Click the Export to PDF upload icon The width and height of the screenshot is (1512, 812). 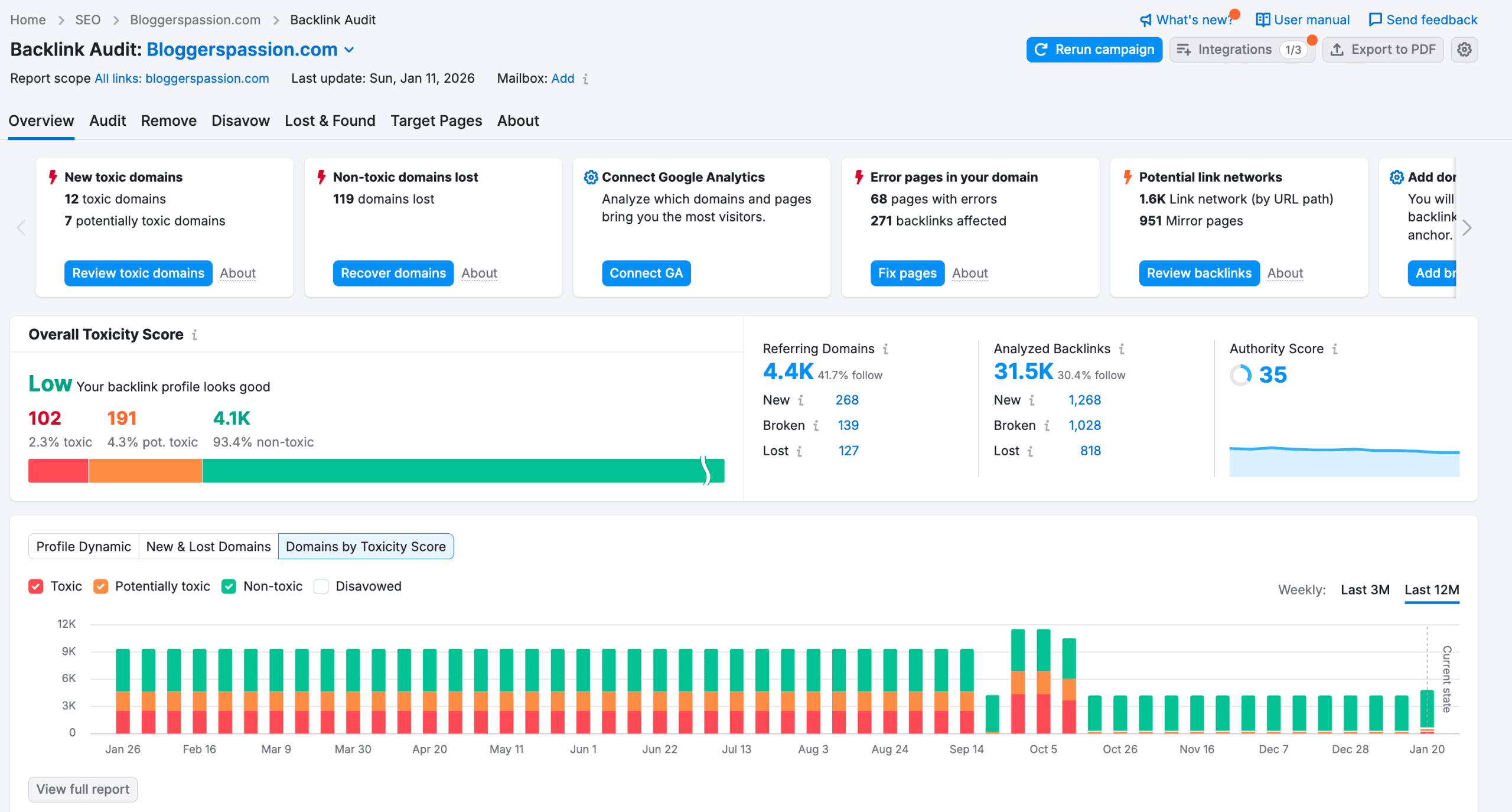1337,50
